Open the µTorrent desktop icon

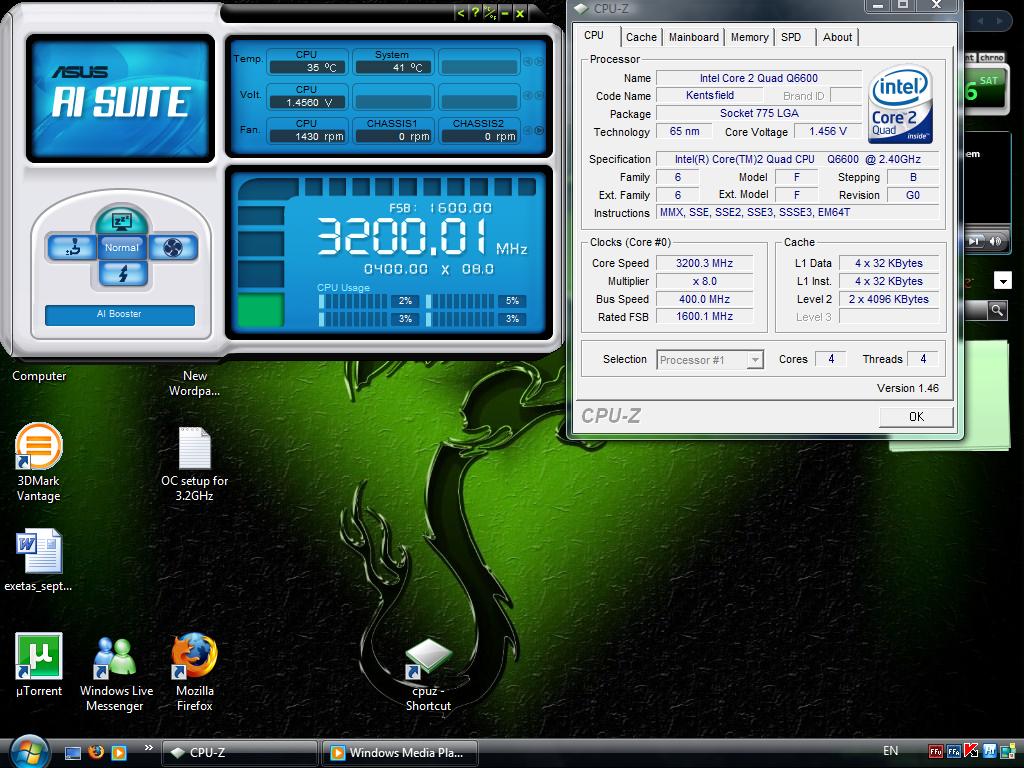[39, 656]
